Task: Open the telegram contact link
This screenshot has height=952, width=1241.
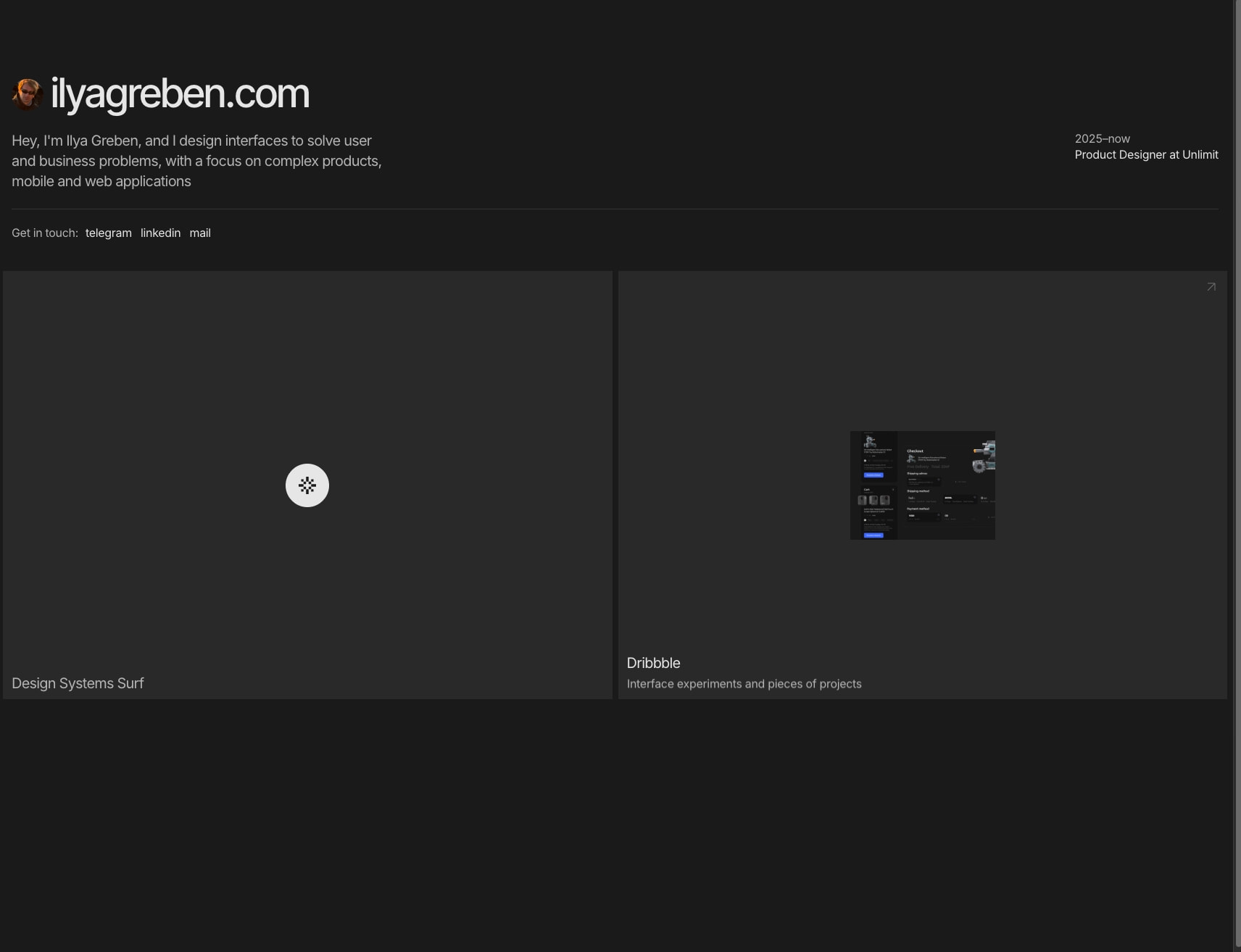Action: pyautogui.click(x=109, y=233)
